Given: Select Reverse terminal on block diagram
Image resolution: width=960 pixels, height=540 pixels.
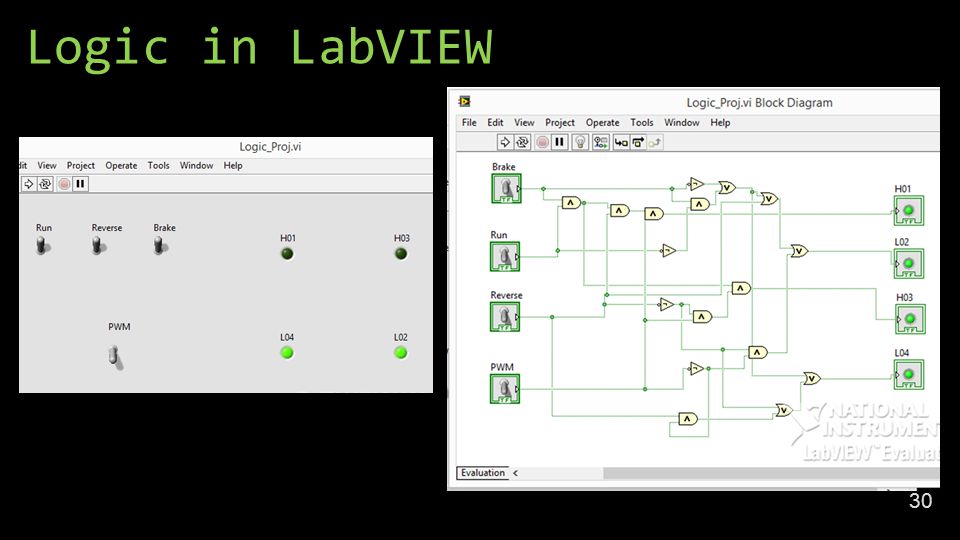Looking at the screenshot, I should [x=505, y=317].
